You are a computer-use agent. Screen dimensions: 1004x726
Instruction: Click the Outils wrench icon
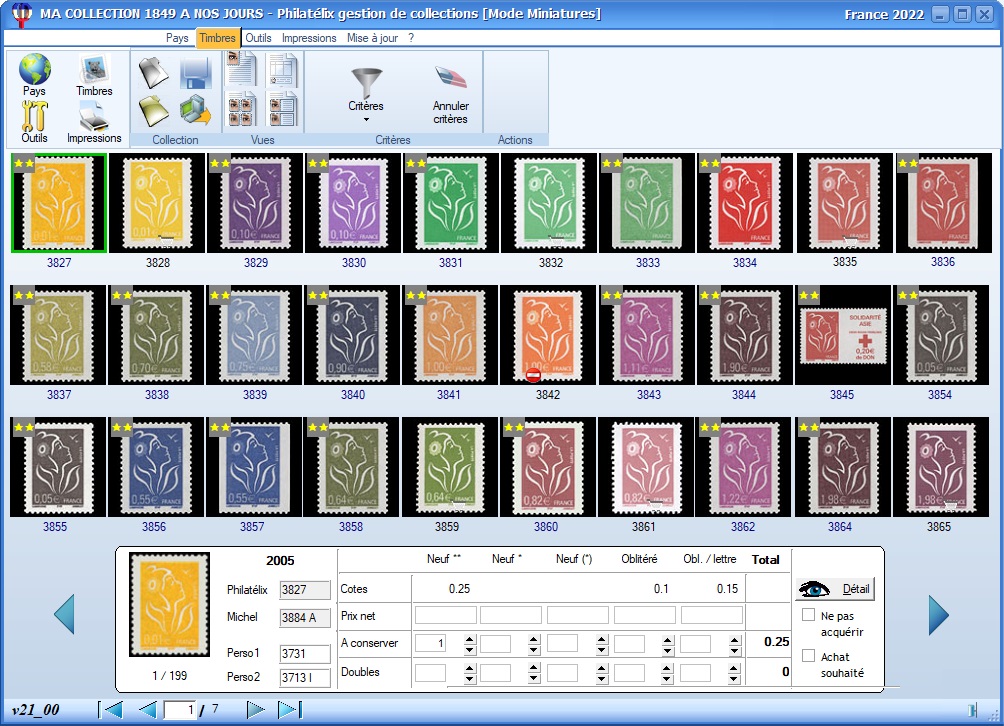click(33, 113)
